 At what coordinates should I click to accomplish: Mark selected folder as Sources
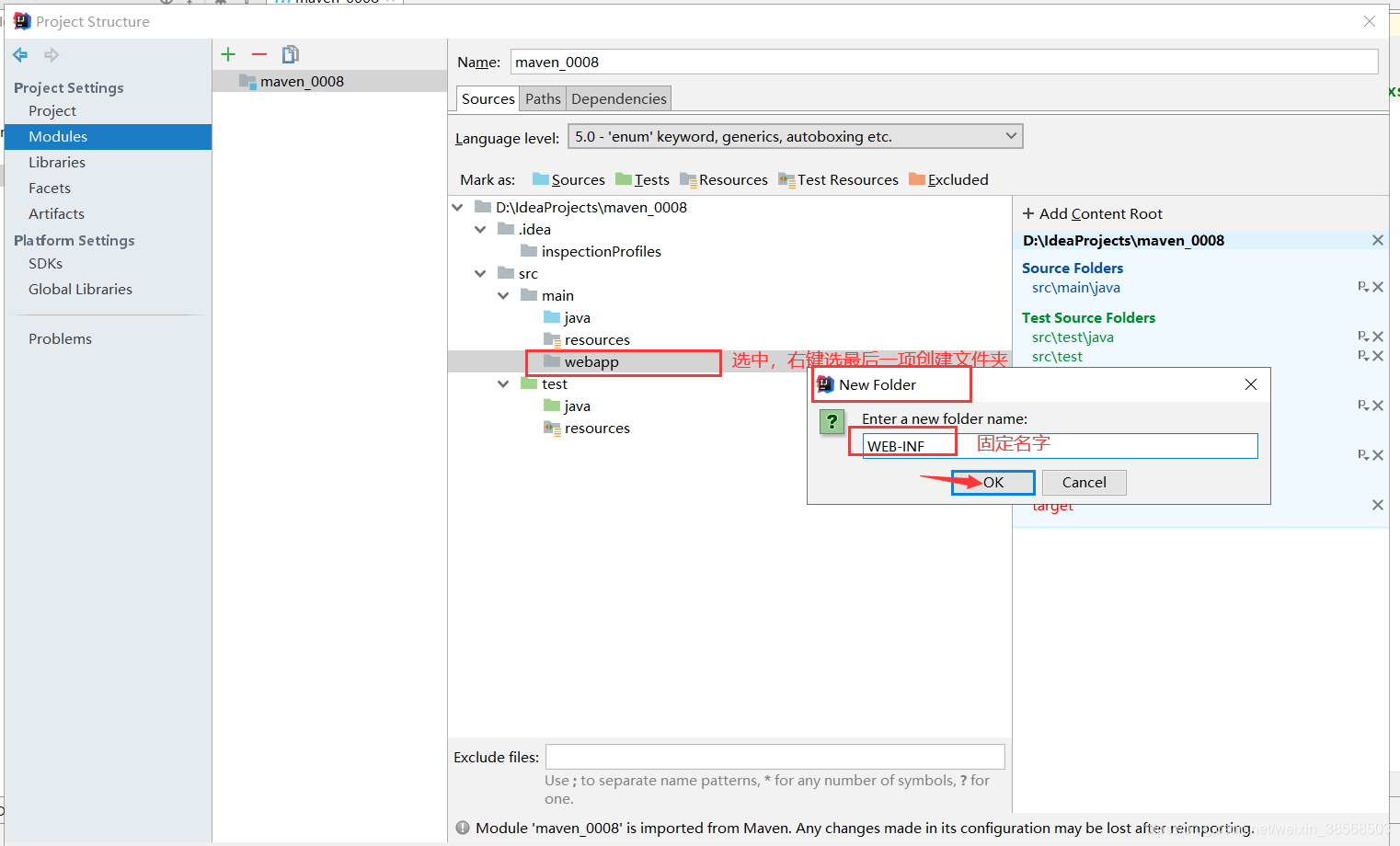click(568, 179)
